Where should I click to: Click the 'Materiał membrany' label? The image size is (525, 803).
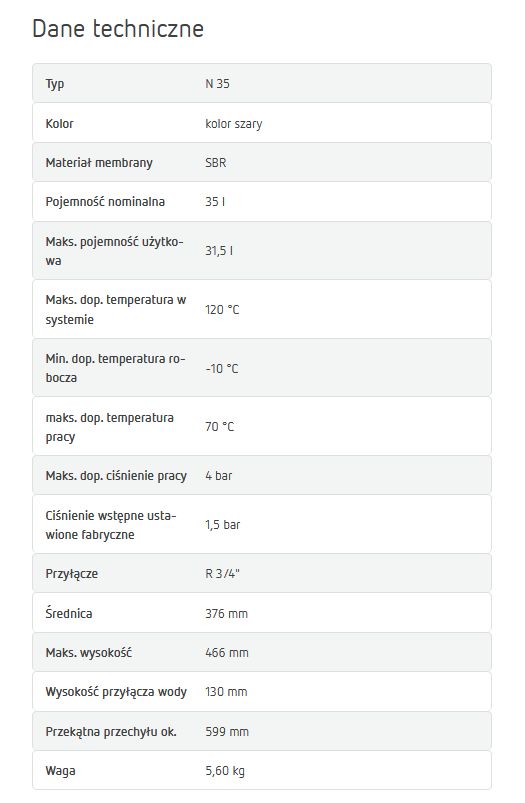99,163
